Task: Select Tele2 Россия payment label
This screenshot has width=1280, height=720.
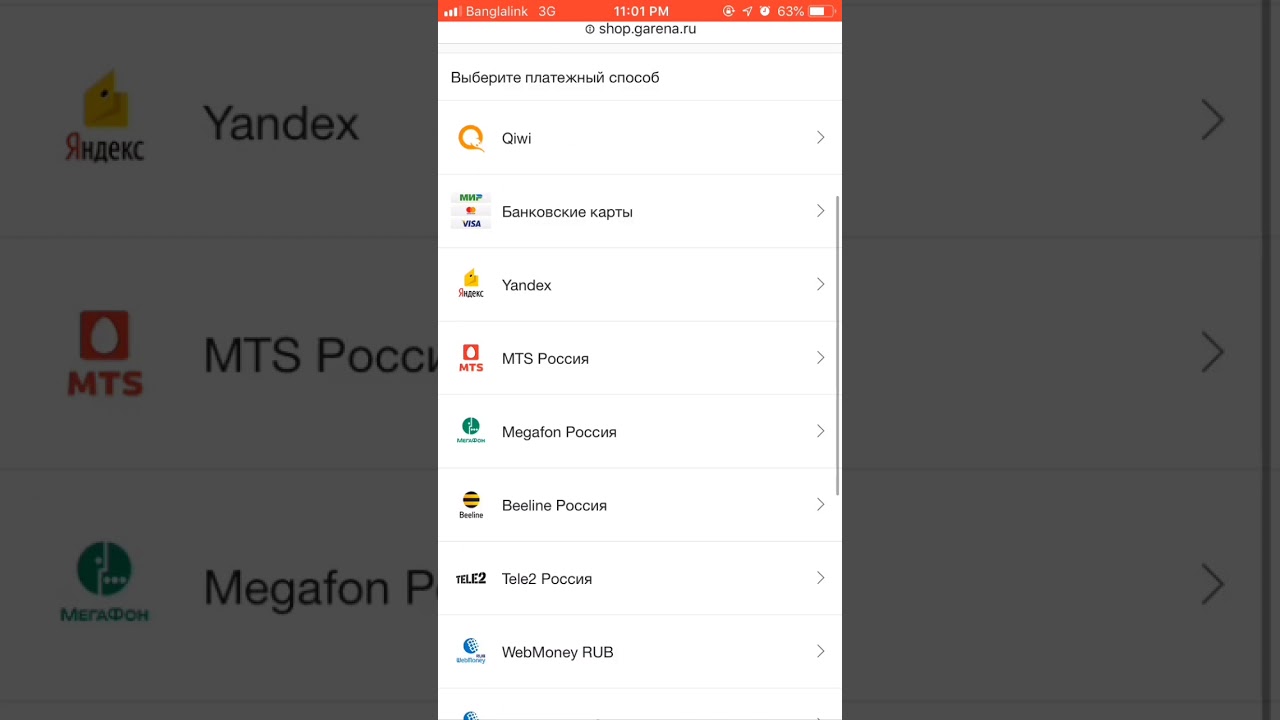Action: [547, 579]
